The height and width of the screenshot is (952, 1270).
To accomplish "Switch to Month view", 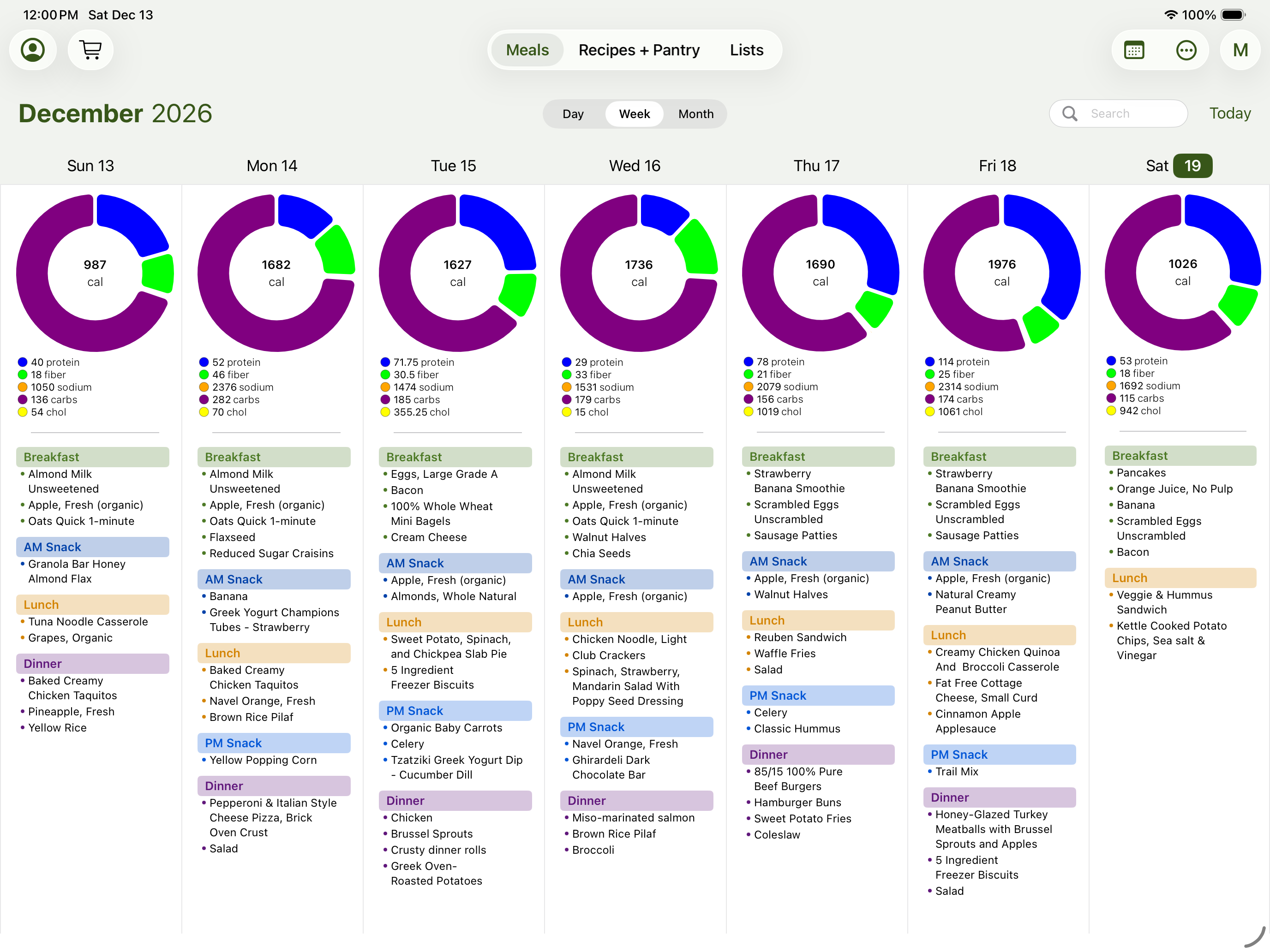I will (x=695, y=113).
